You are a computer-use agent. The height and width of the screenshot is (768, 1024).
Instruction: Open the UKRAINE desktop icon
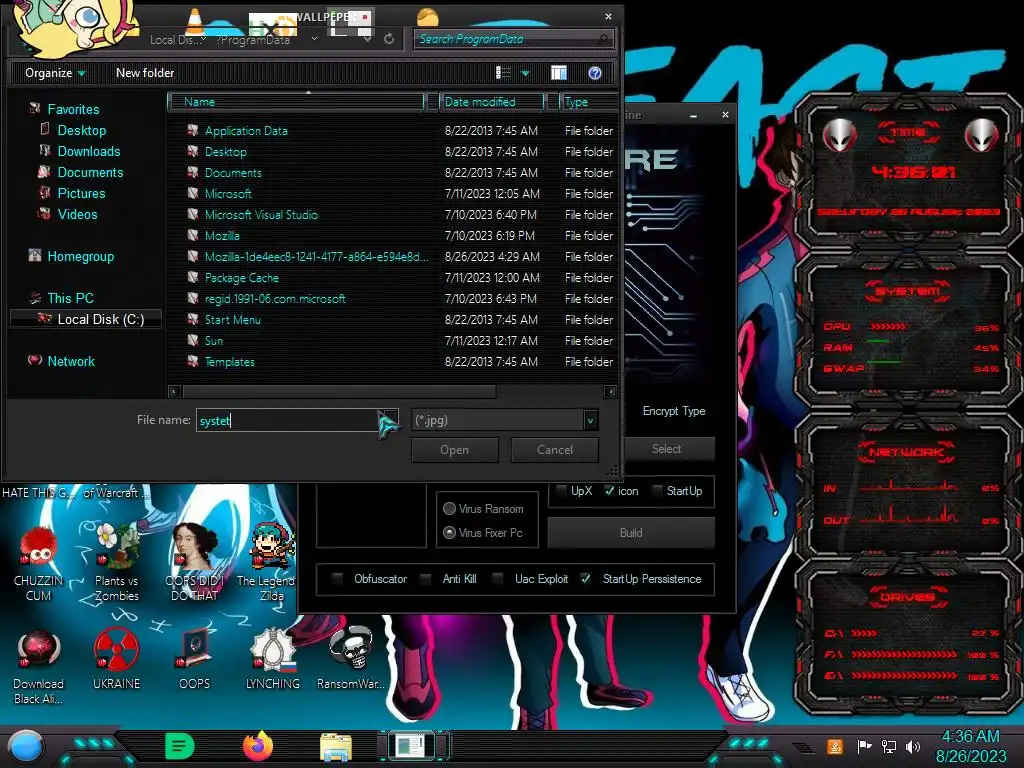click(116, 658)
